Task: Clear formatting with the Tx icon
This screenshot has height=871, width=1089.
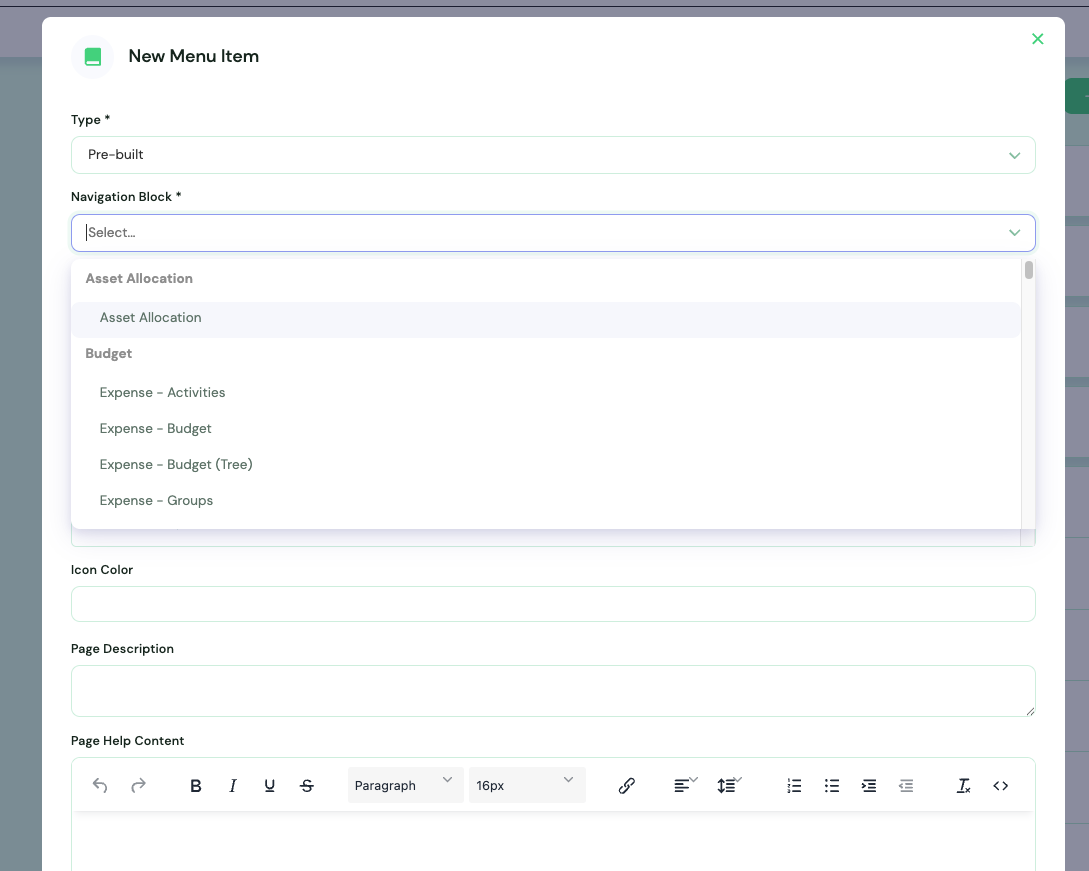Action: point(963,786)
